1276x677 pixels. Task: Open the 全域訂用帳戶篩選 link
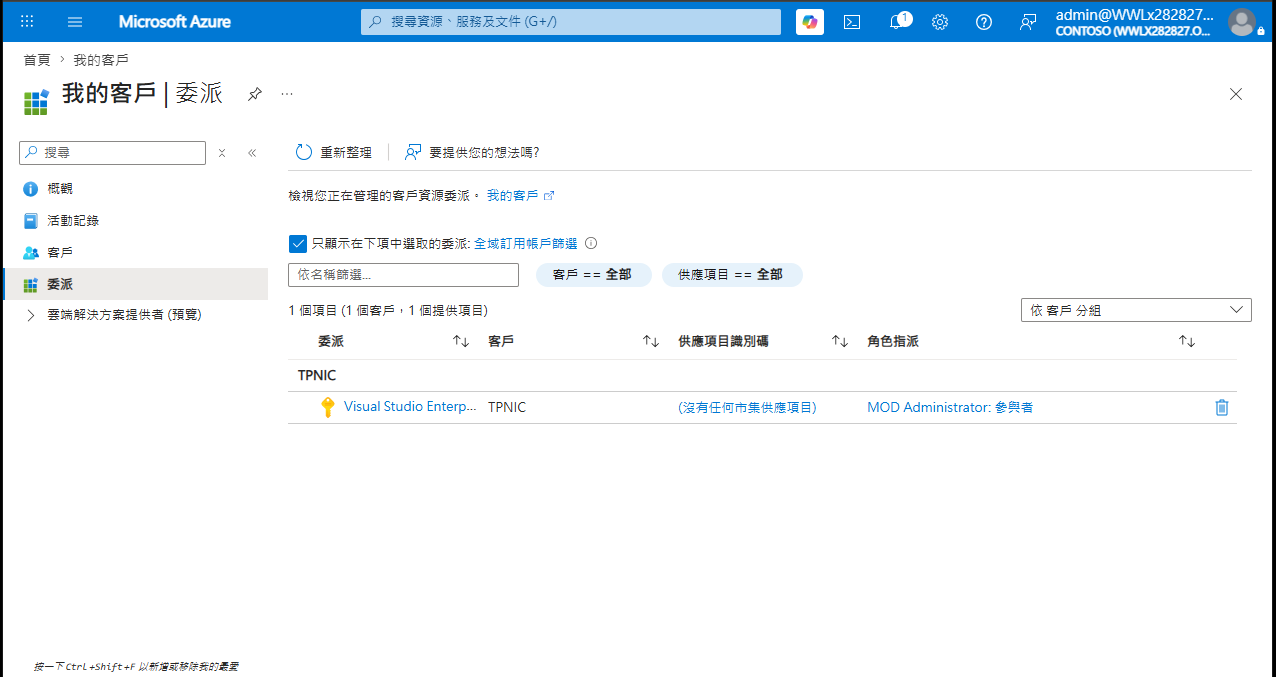click(525, 244)
